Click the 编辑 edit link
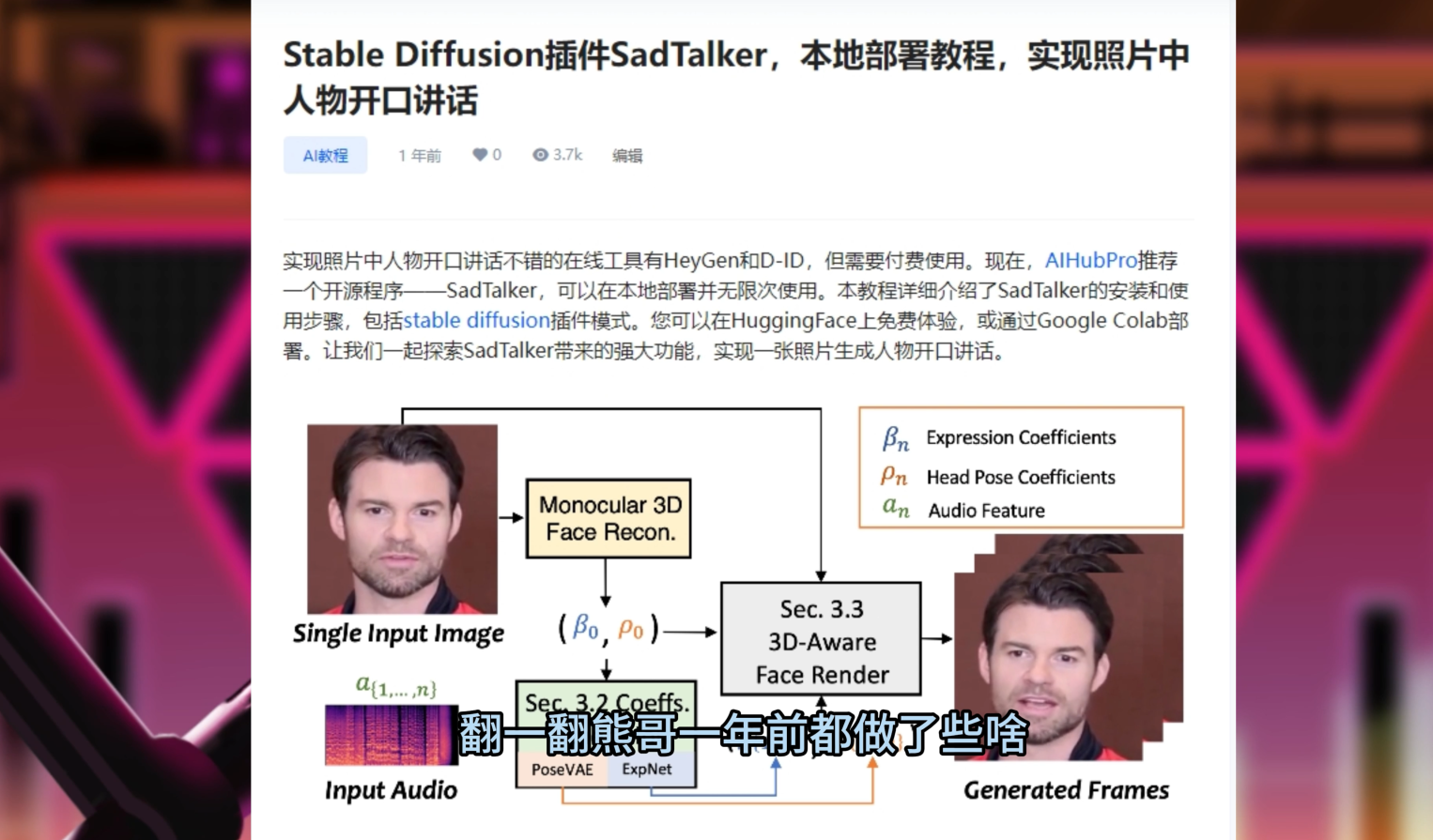 (626, 155)
